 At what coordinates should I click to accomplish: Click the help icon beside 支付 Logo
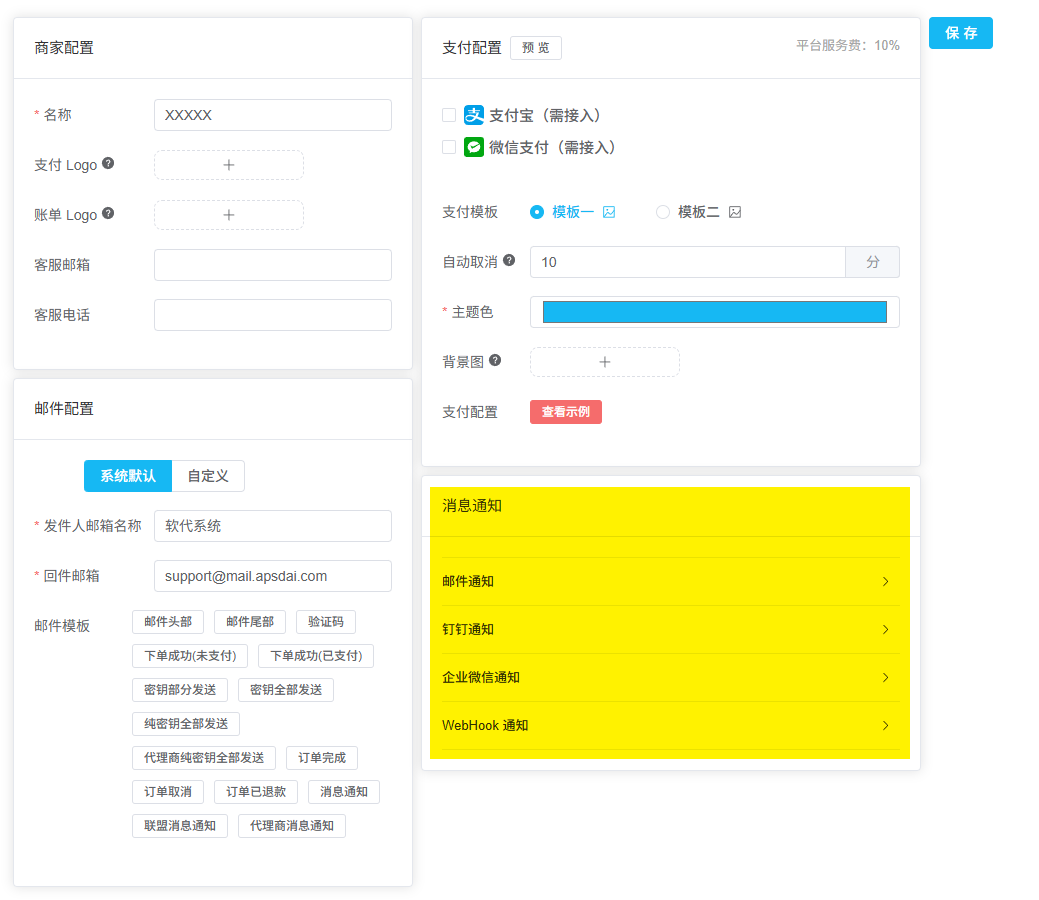(x=107, y=163)
